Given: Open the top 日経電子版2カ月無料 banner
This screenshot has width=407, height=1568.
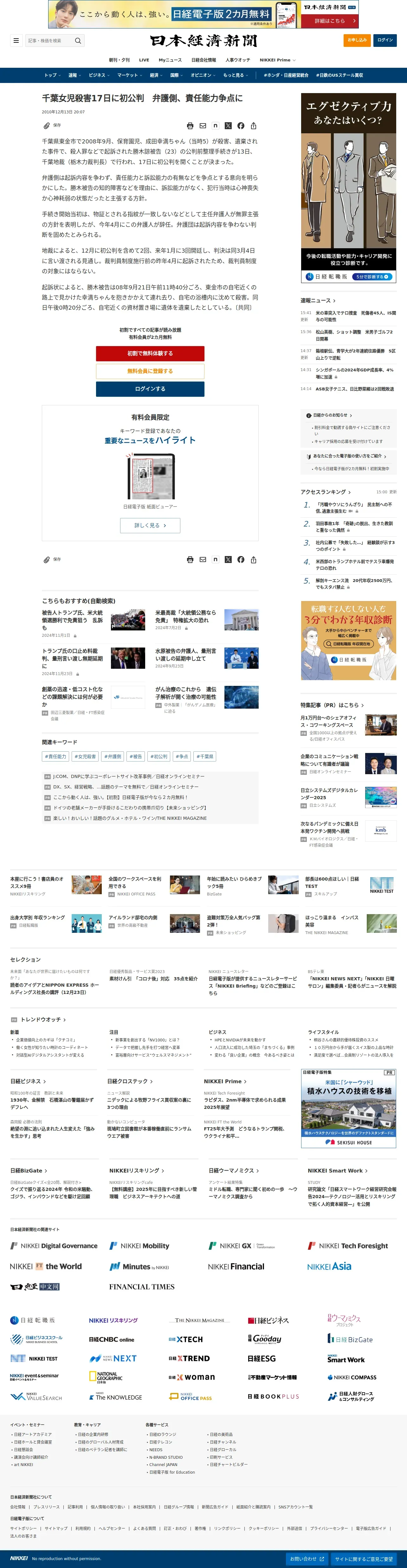Looking at the screenshot, I should (x=203, y=14).
